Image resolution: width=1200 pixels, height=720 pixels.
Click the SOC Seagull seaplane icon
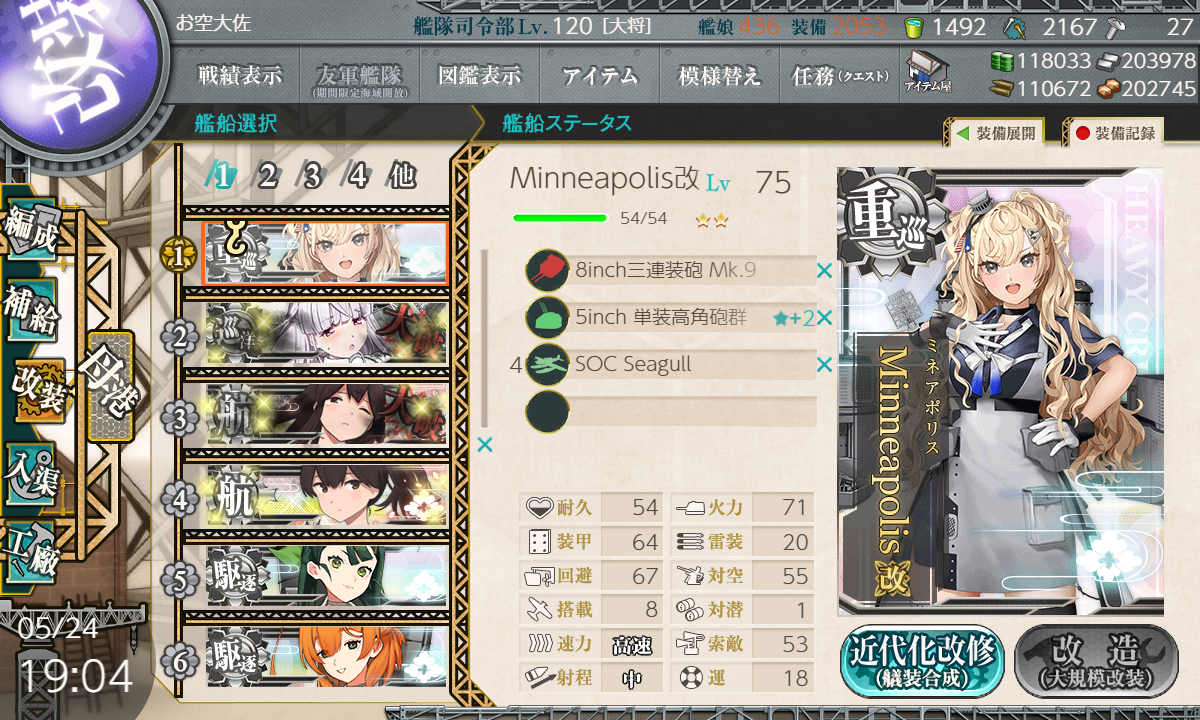(547, 364)
